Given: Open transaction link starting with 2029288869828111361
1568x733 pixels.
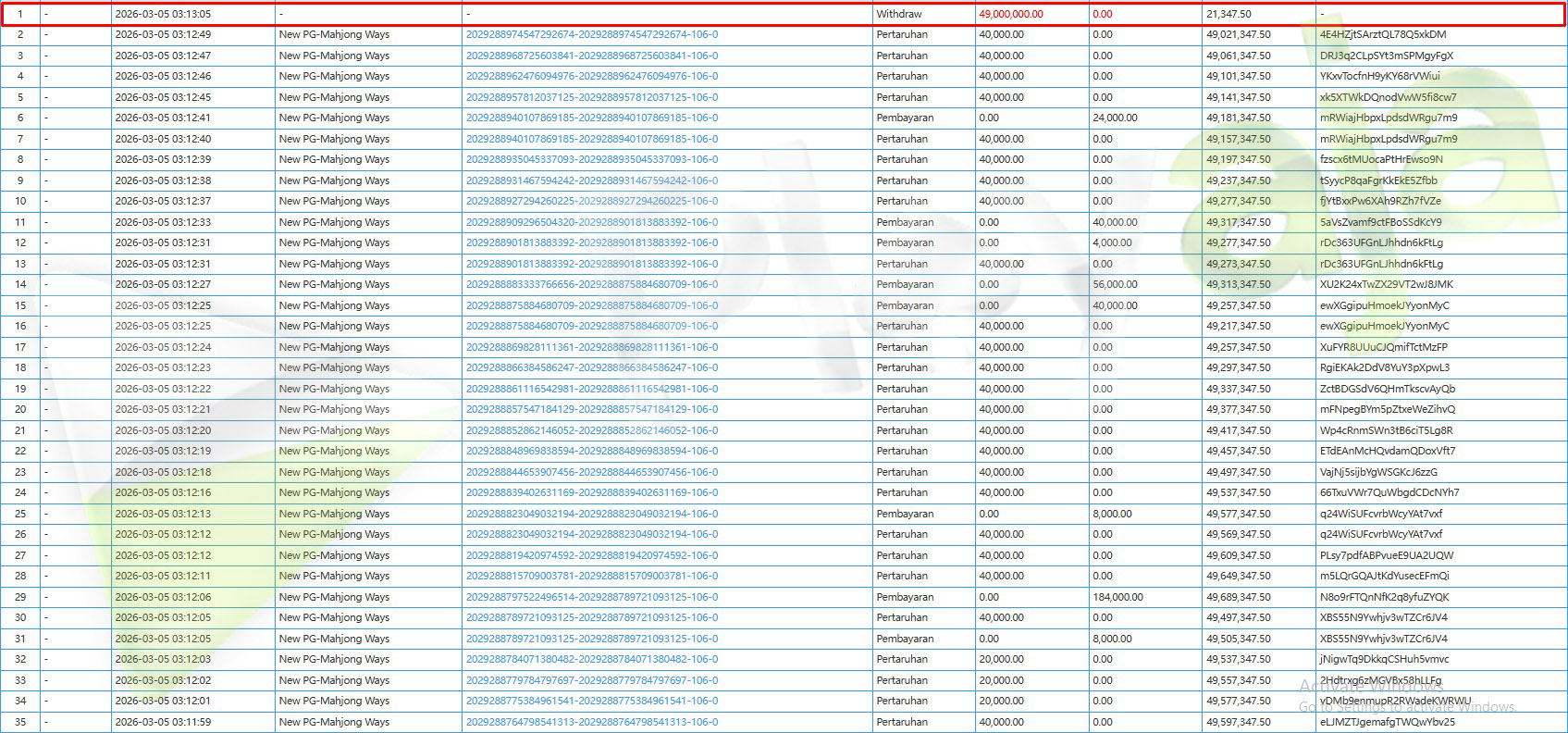Looking at the screenshot, I should point(591,347).
